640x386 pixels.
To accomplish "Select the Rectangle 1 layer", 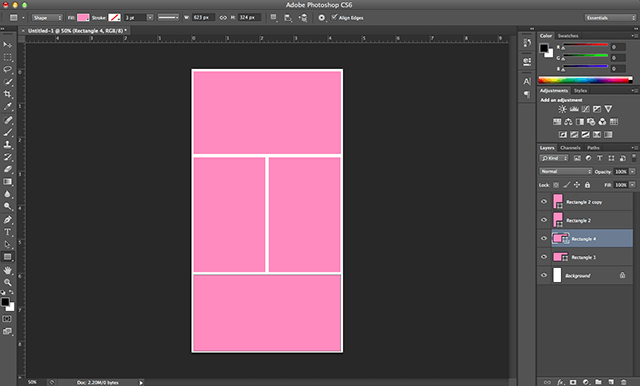I will click(x=585, y=257).
